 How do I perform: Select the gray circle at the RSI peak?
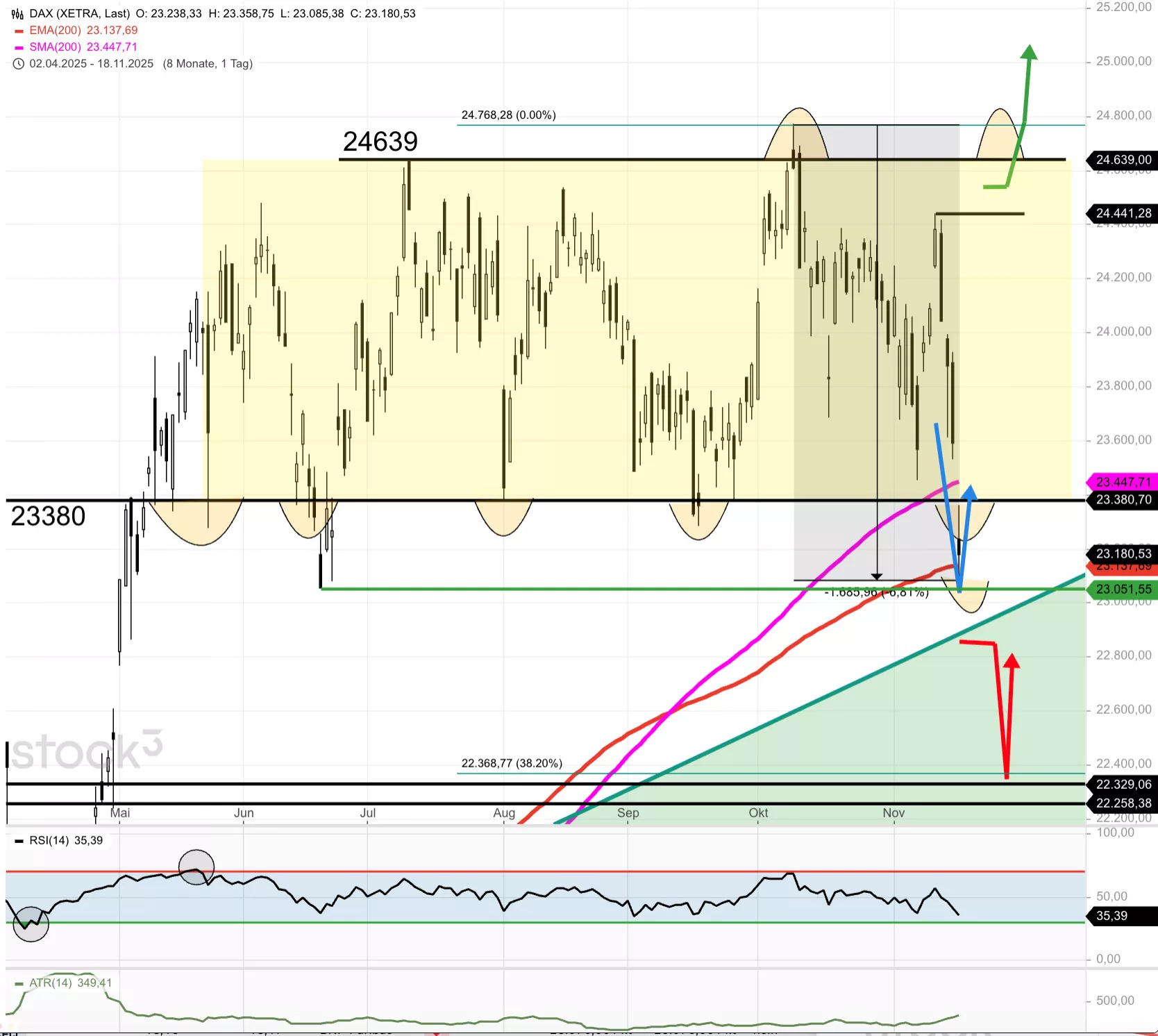(196, 867)
